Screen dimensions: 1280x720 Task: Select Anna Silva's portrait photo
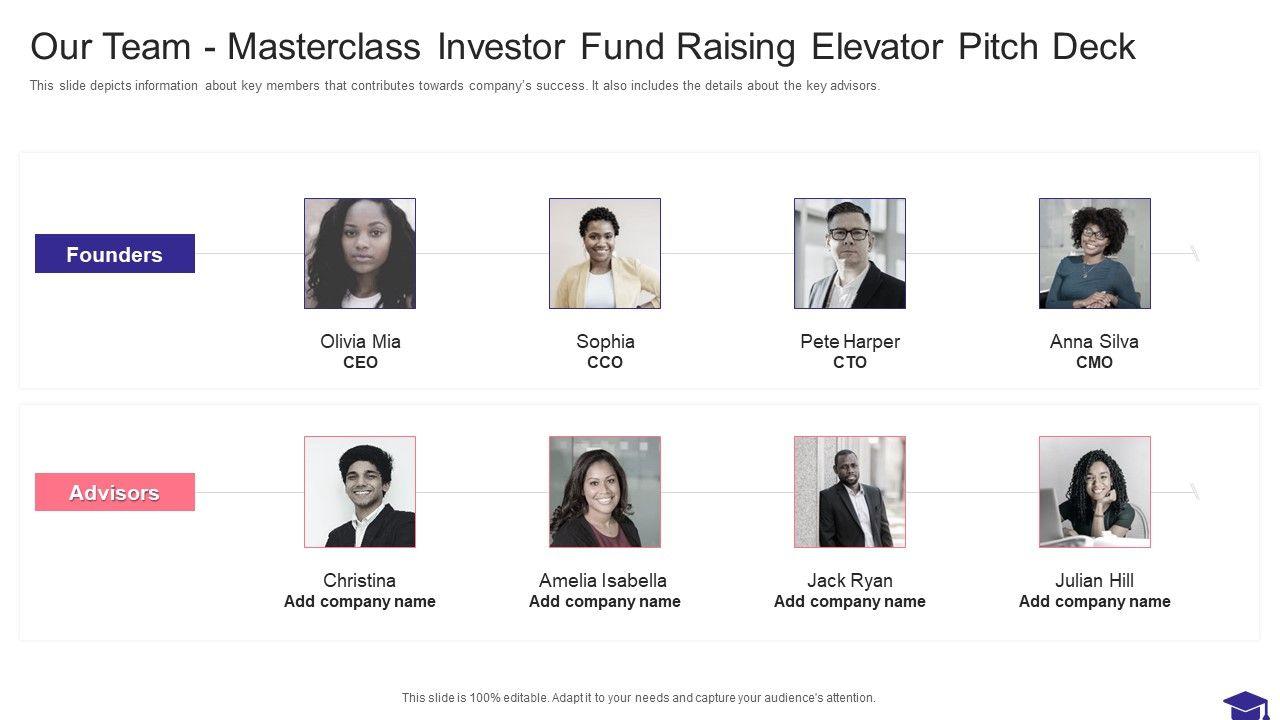(1095, 253)
